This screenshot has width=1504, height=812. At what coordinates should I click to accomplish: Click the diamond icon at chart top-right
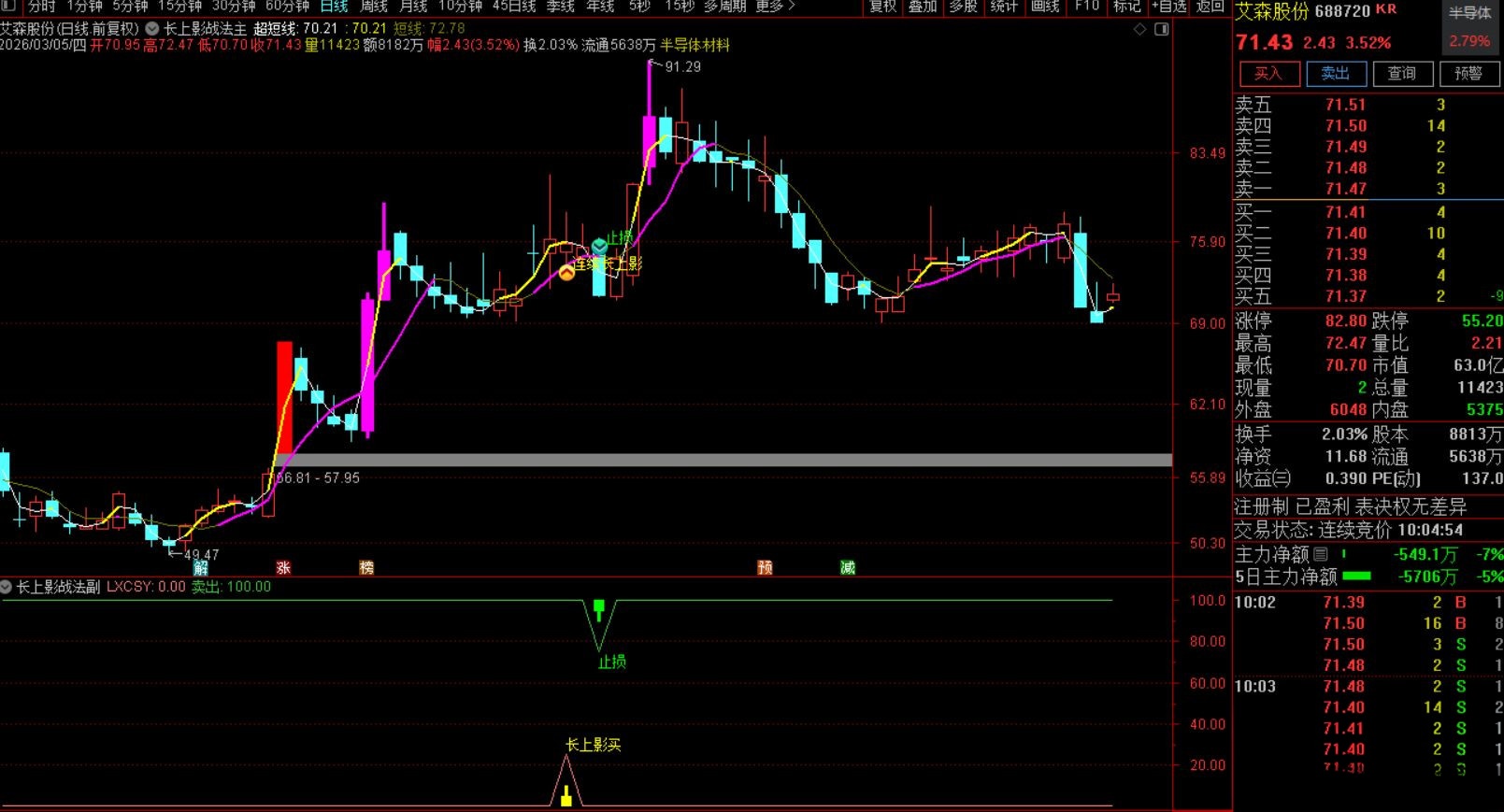coord(1139,29)
